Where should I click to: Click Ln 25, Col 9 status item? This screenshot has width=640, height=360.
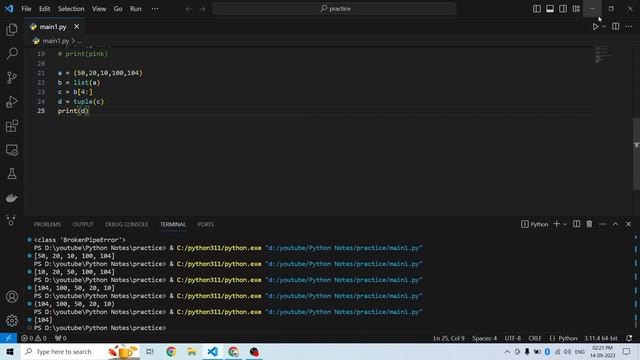coord(449,338)
